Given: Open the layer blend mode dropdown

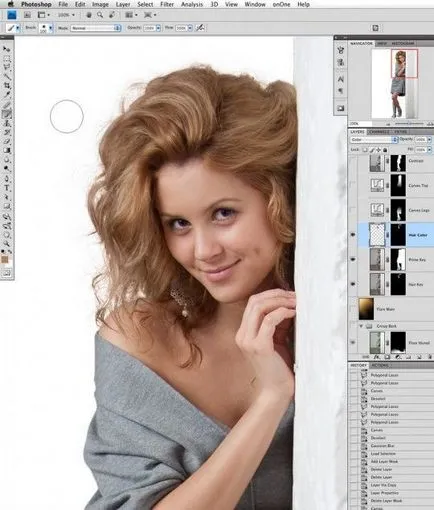Looking at the screenshot, I should click(374, 140).
